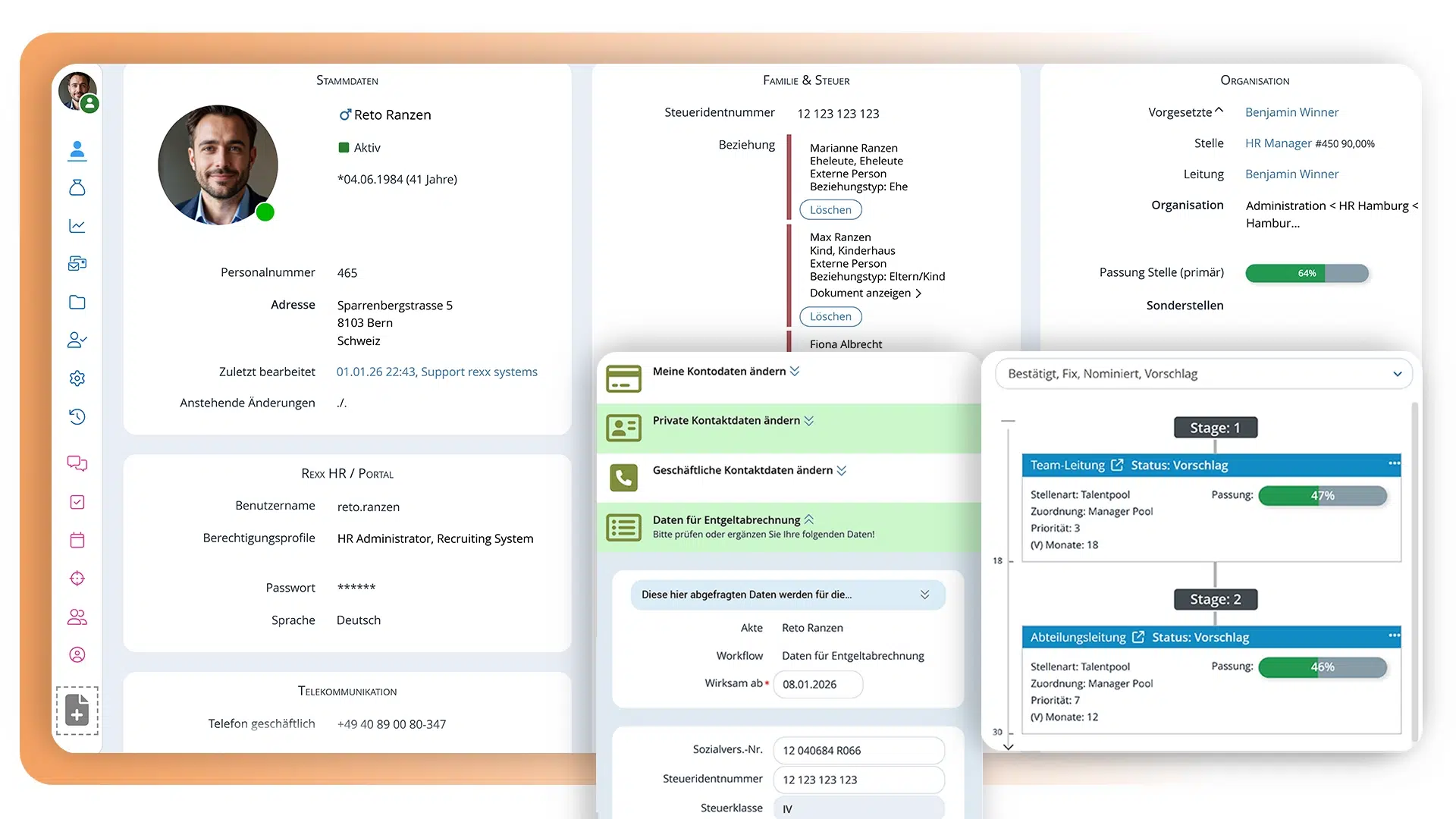The width and height of the screenshot is (1456, 819).
Task: Open the settings gear sidebar icon
Action: click(77, 378)
